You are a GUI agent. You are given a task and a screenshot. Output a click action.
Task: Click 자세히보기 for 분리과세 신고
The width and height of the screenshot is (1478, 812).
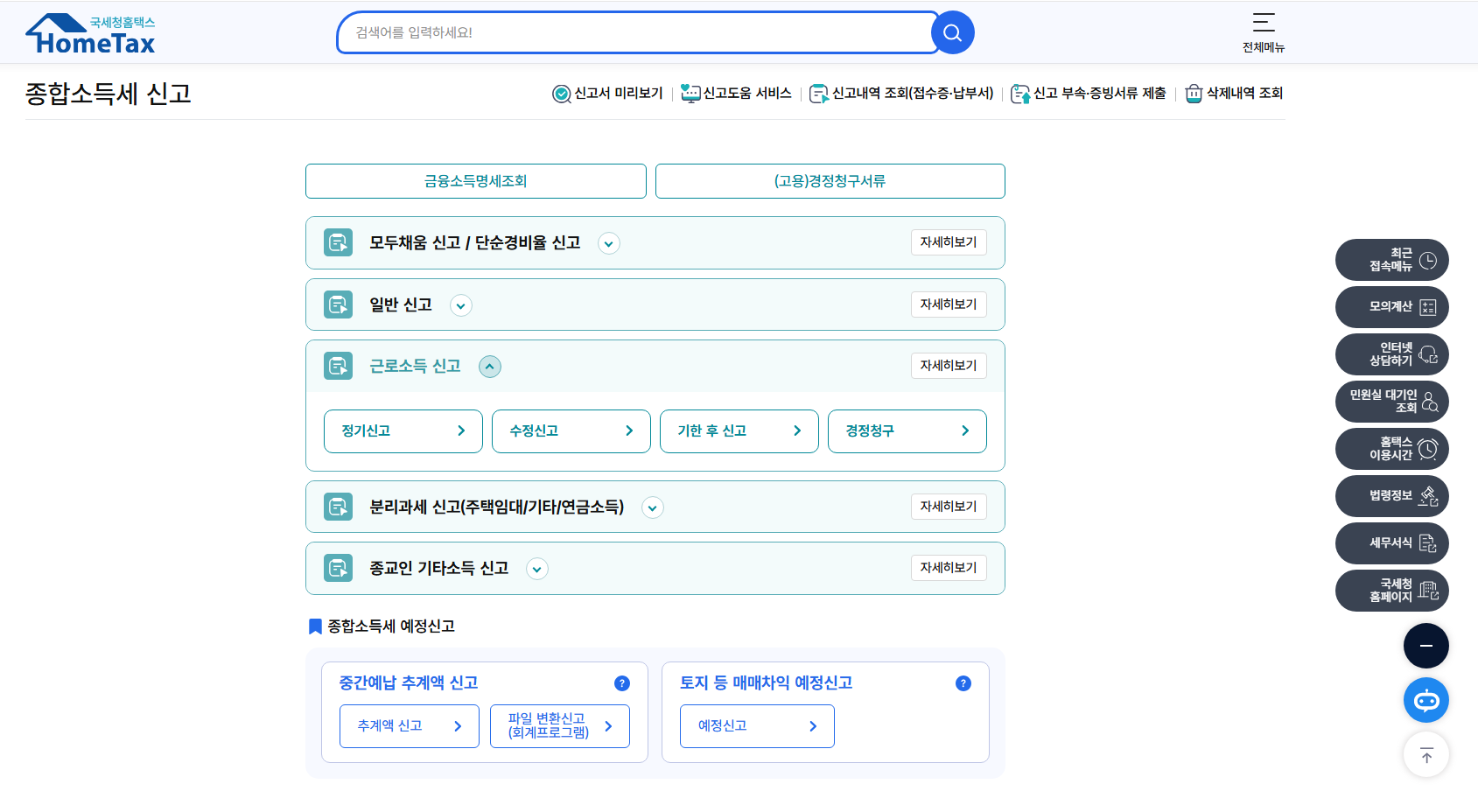[x=949, y=507]
